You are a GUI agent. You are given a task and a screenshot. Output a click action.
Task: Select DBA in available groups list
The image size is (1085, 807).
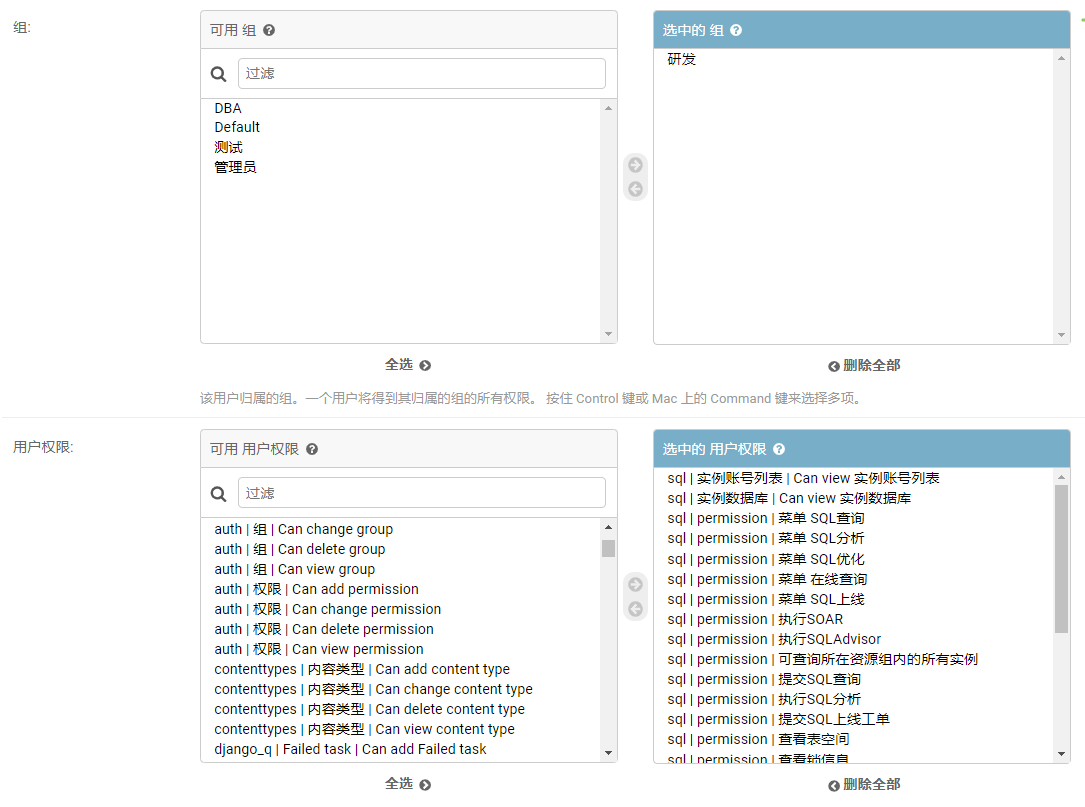[228, 108]
